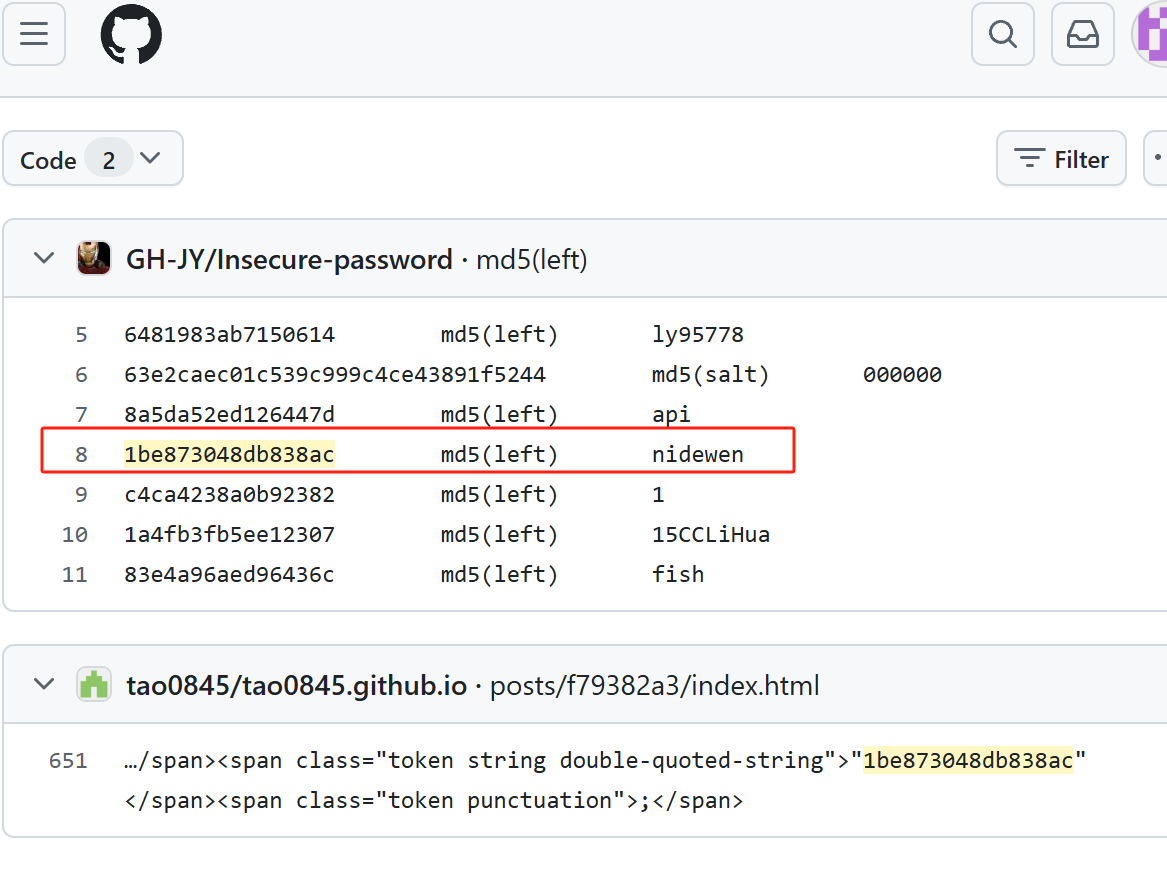This screenshot has height=885, width=1167.
Task: Open the Code results type dropdown
Action: 93,159
